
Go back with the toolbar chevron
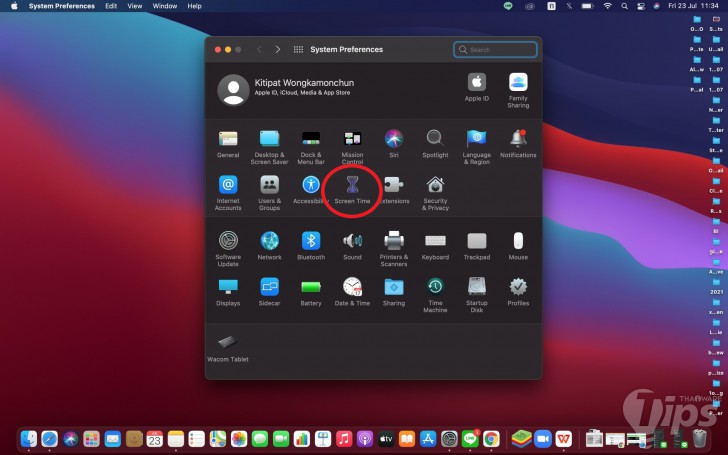pyautogui.click(x=259, y=49)
